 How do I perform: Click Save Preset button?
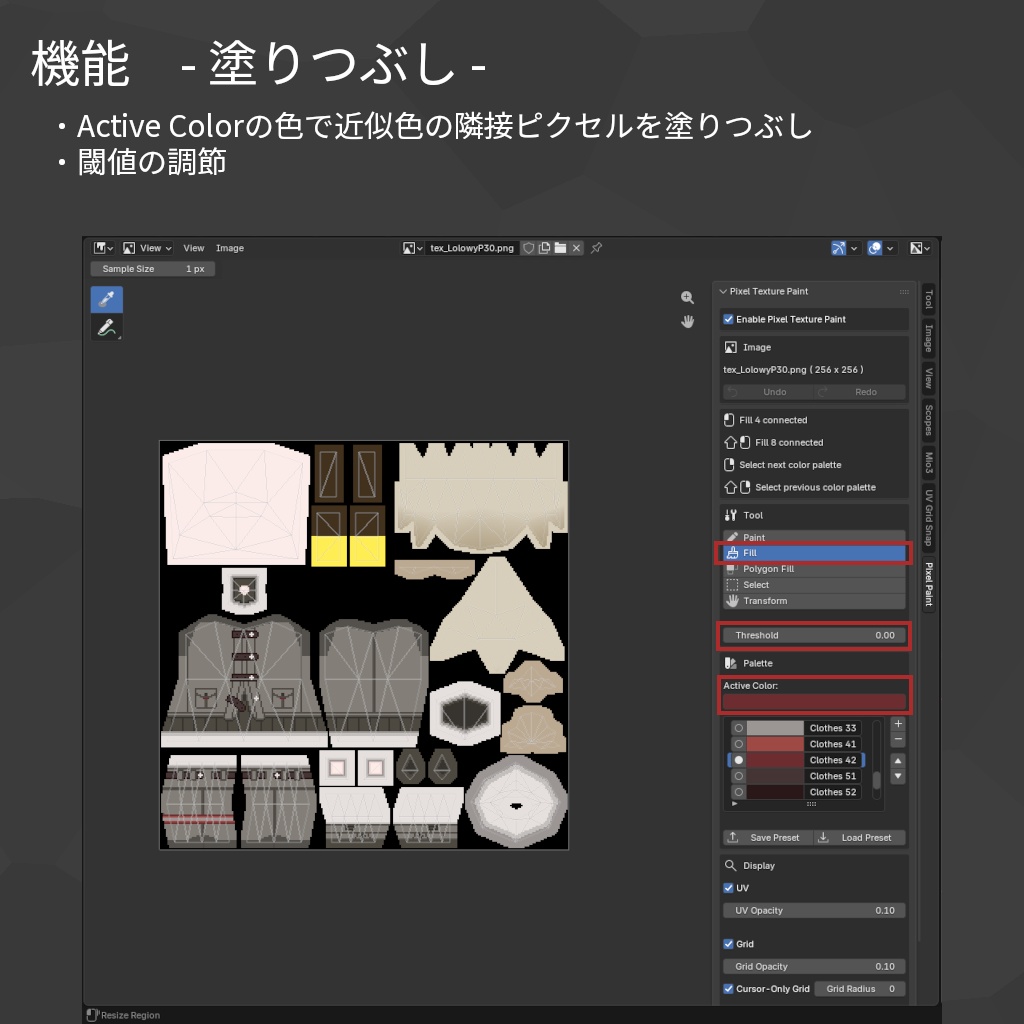point(768,838)
